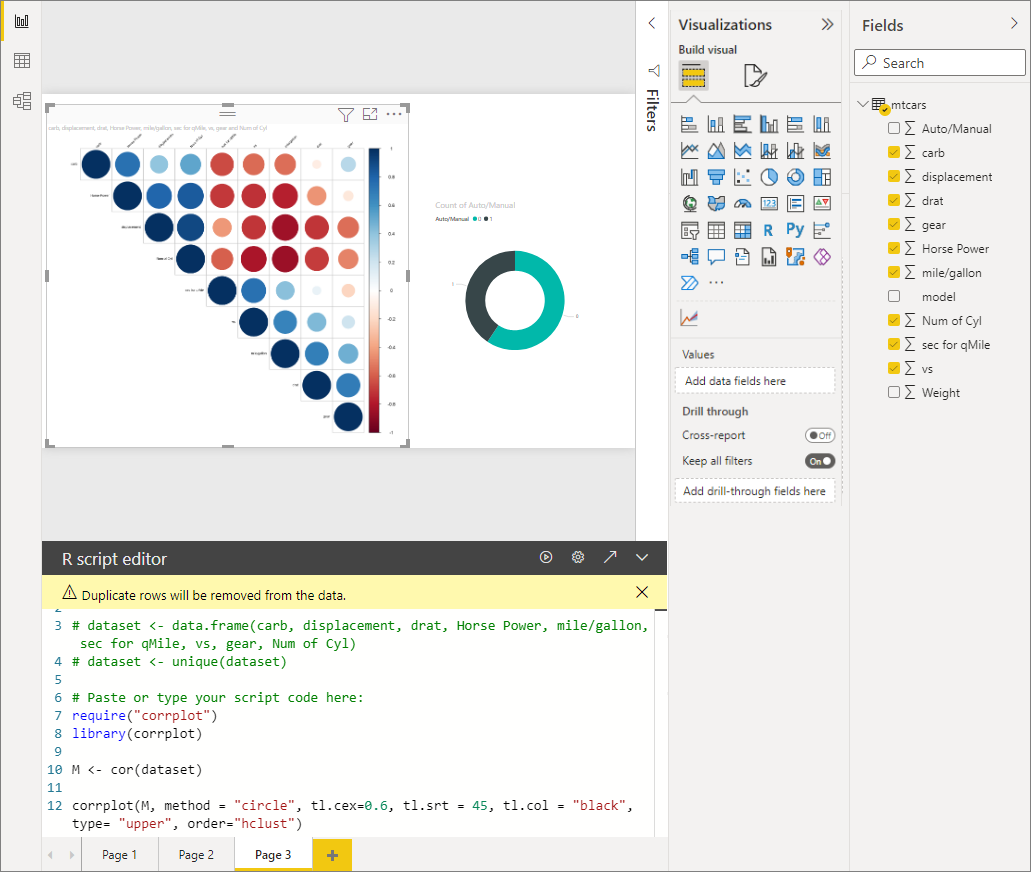The width and height of the screenshot is (1031, 872).
Task: Switch to Data view in the left sidebar
Action: pos(22,61)
